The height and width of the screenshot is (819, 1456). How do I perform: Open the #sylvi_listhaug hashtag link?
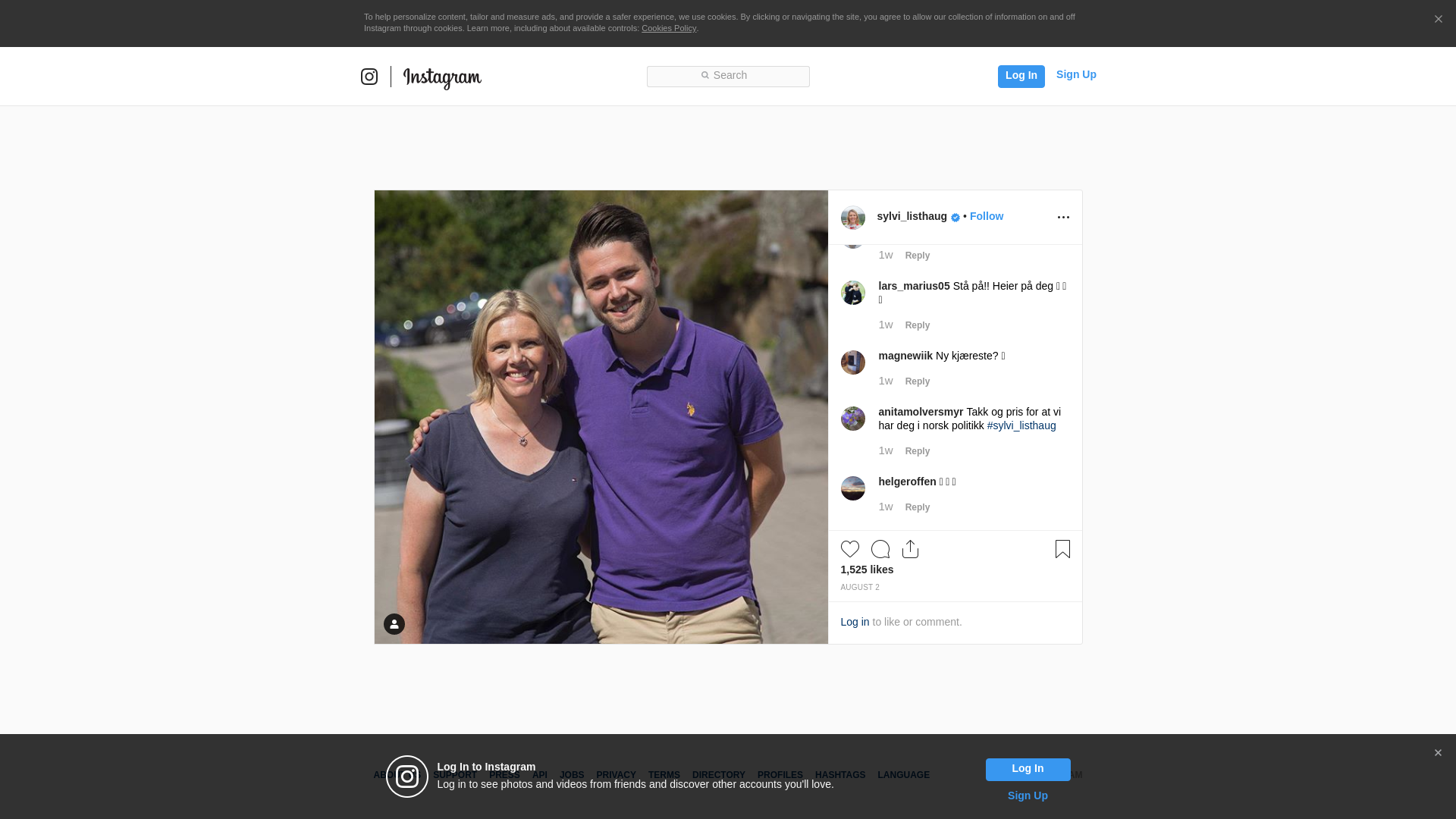click(1021, 426)
